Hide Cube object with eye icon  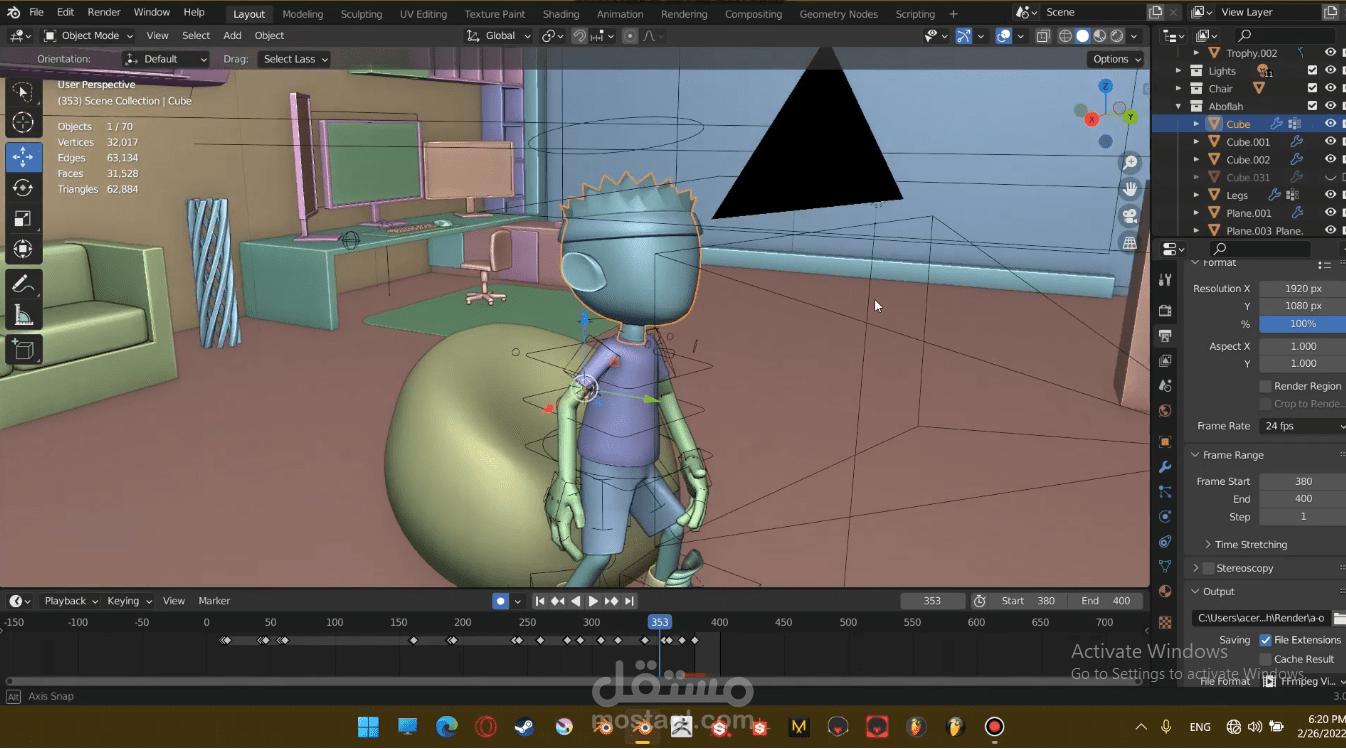tap(1330, 124)
